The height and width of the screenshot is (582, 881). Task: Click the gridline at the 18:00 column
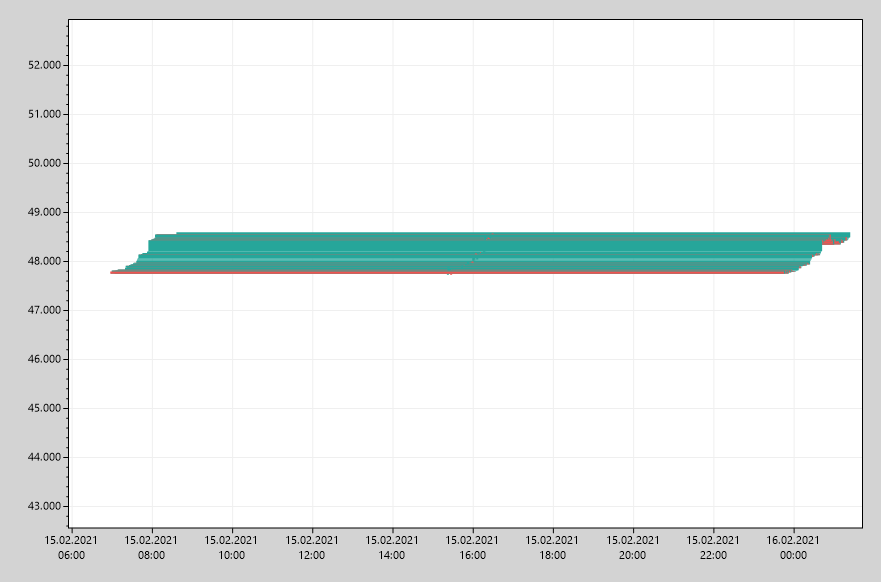click(553, 400)
